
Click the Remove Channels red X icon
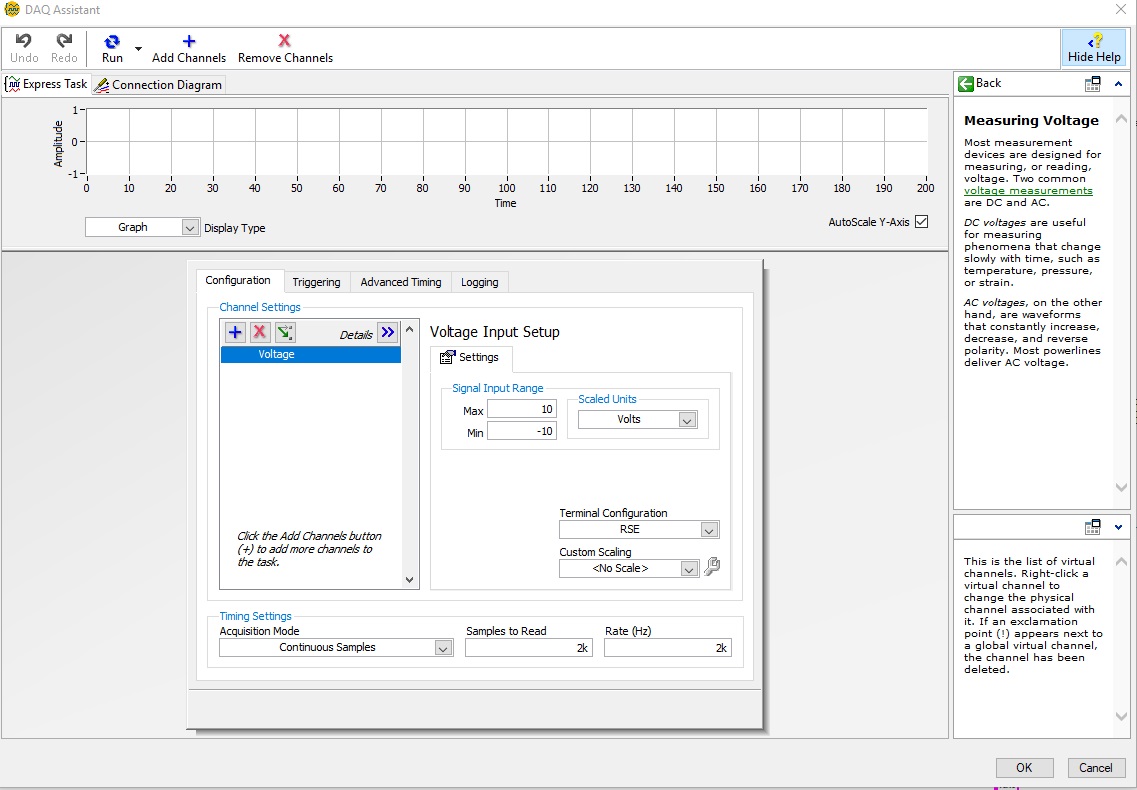point(285,41)
